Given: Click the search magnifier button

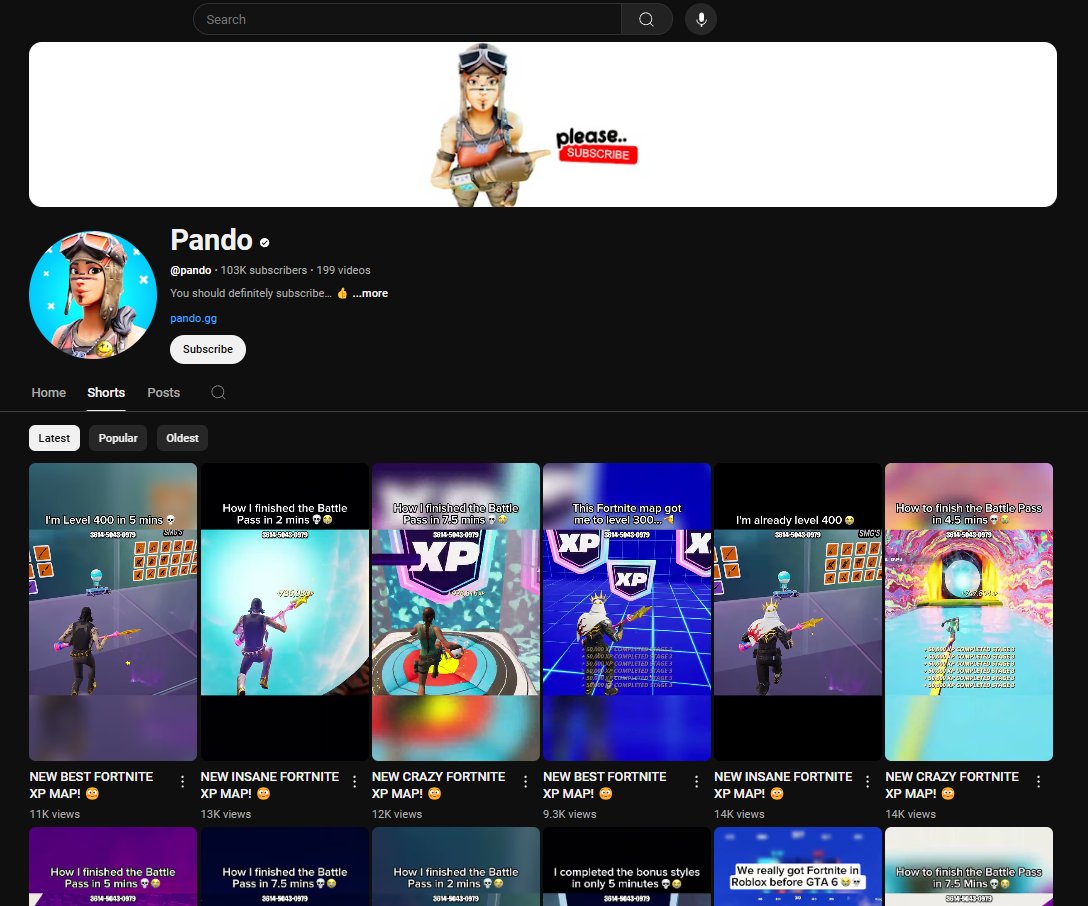Looking at the screenshot, I should coord(646,19).
